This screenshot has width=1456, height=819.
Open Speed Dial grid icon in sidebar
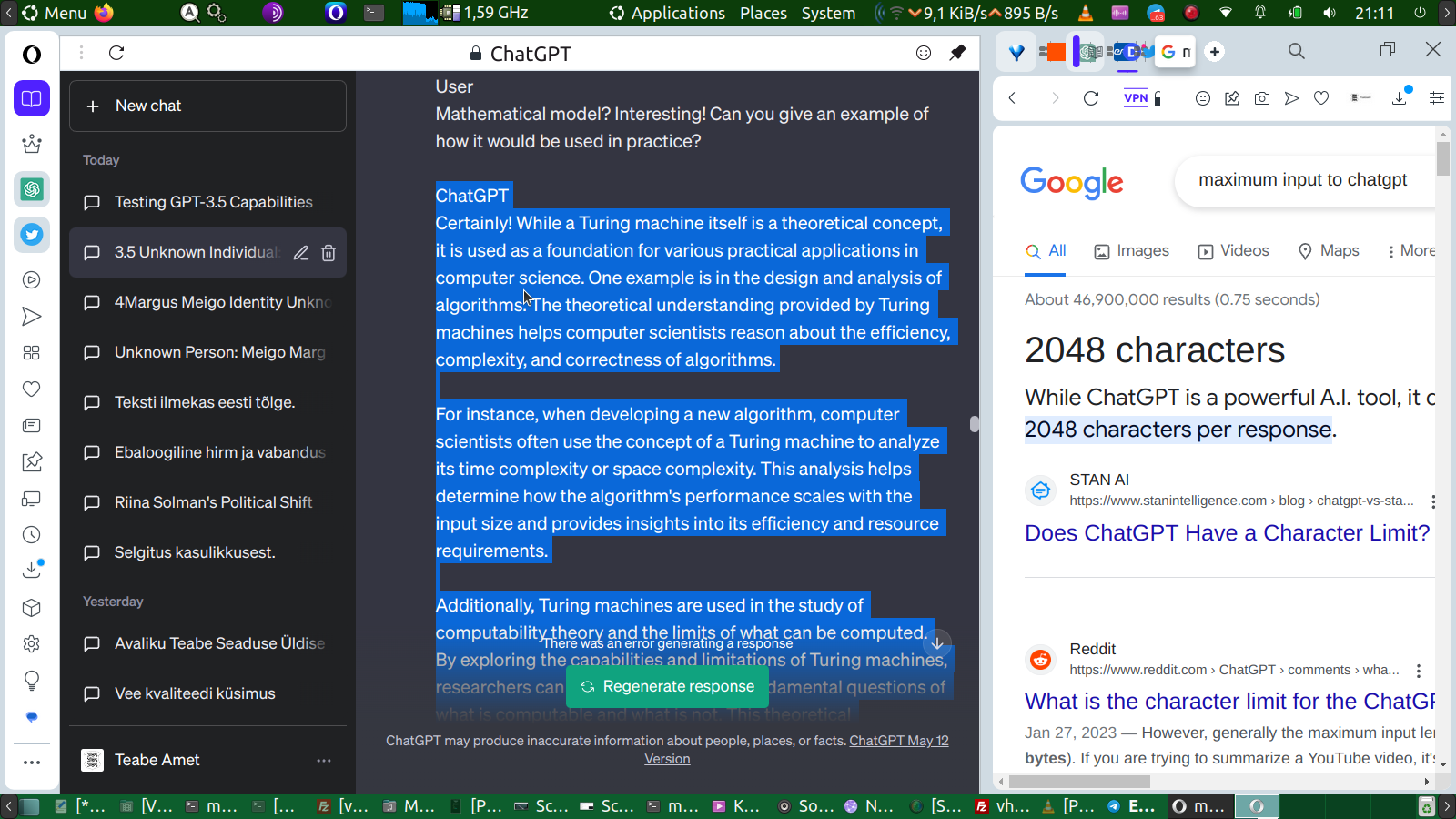point(32,353)
